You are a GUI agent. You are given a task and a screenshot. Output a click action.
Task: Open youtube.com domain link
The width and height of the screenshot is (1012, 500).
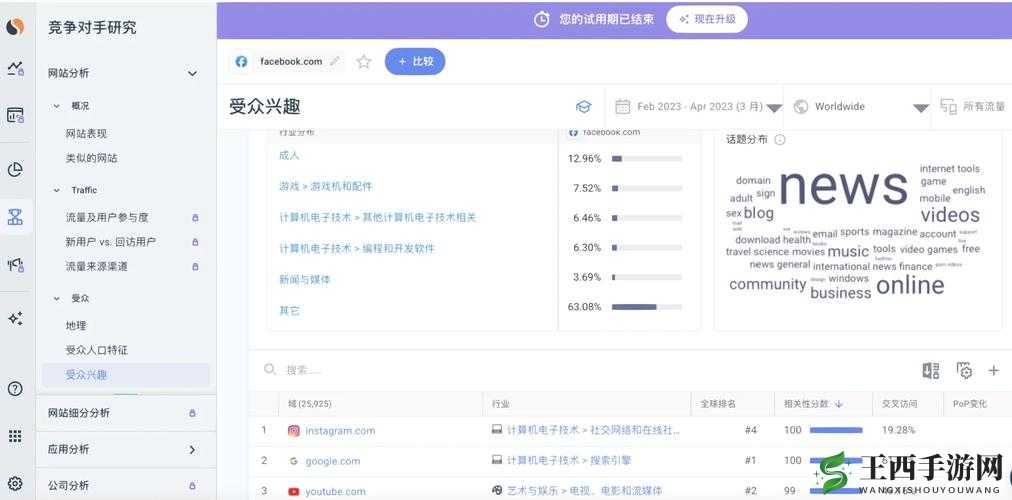pos(335,492)
